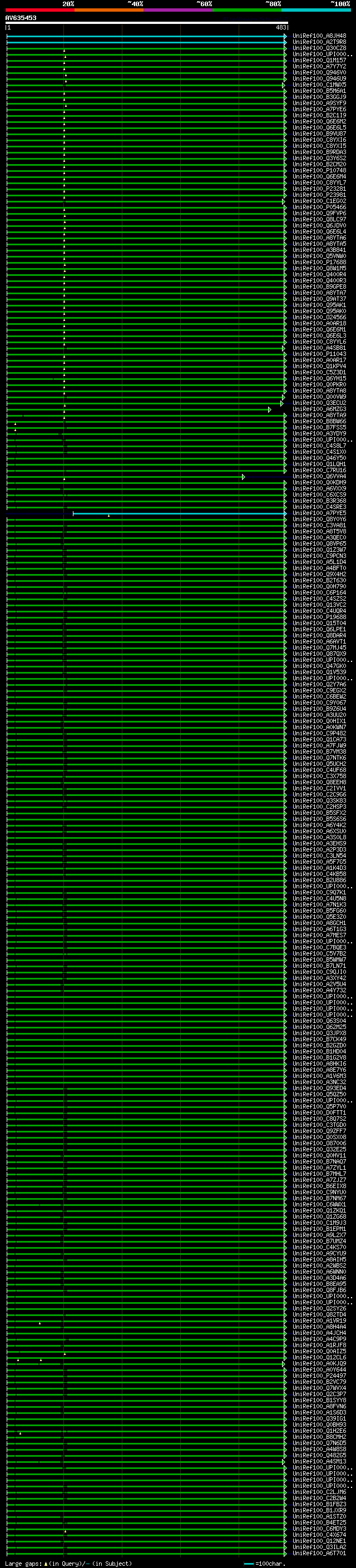Select the UniRef100_P05466 label
This screenshot has height=1568, width=356.
319,207
